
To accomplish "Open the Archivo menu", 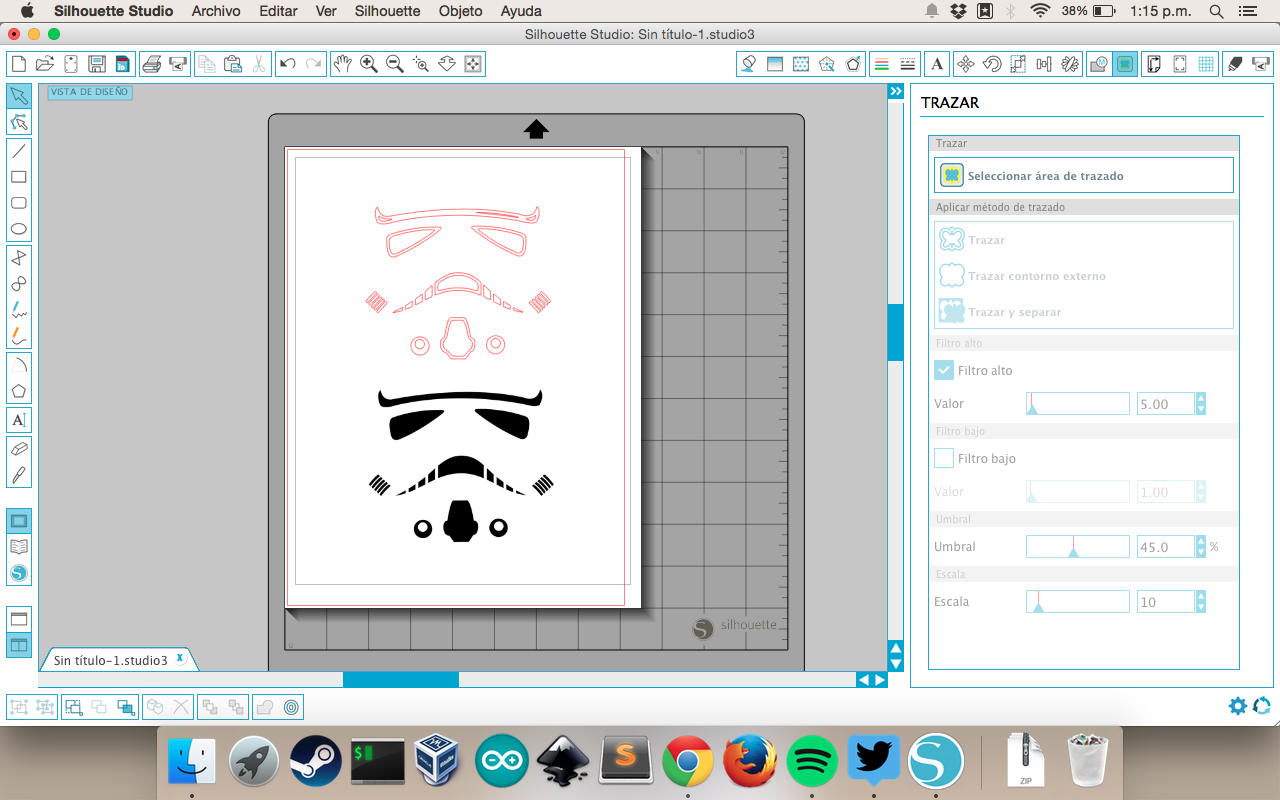I will coord(216,11).
